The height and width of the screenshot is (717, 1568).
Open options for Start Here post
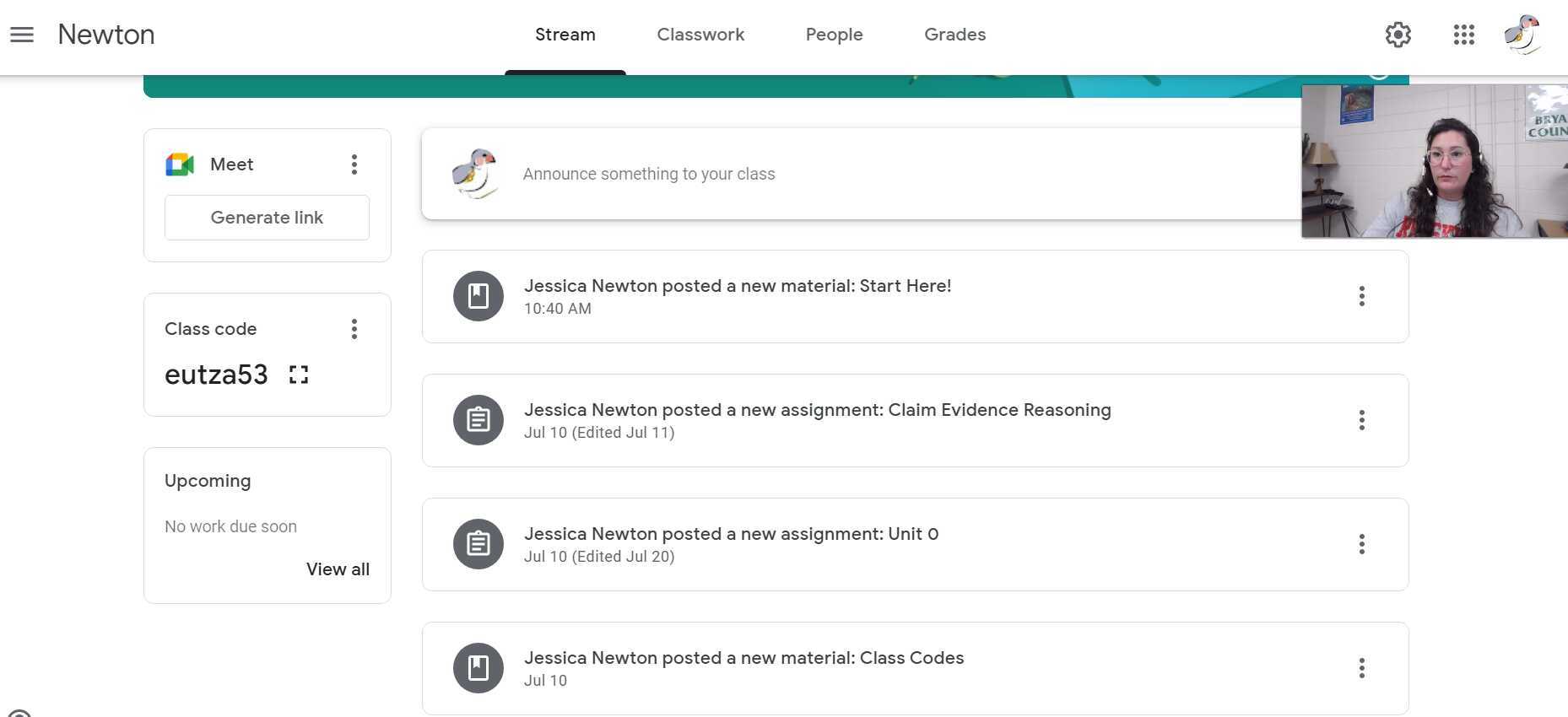tap(1361, 296)
